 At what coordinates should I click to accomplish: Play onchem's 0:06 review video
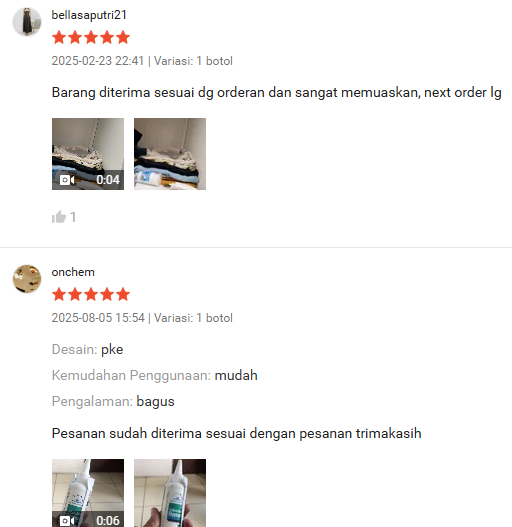[x=88, y=493]
